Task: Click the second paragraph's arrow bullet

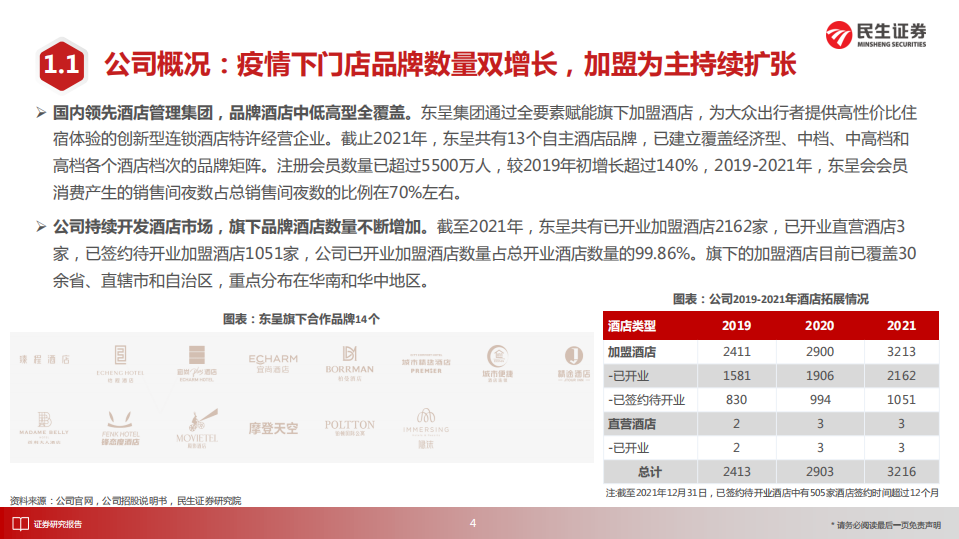Action: (x=41, y=227)
